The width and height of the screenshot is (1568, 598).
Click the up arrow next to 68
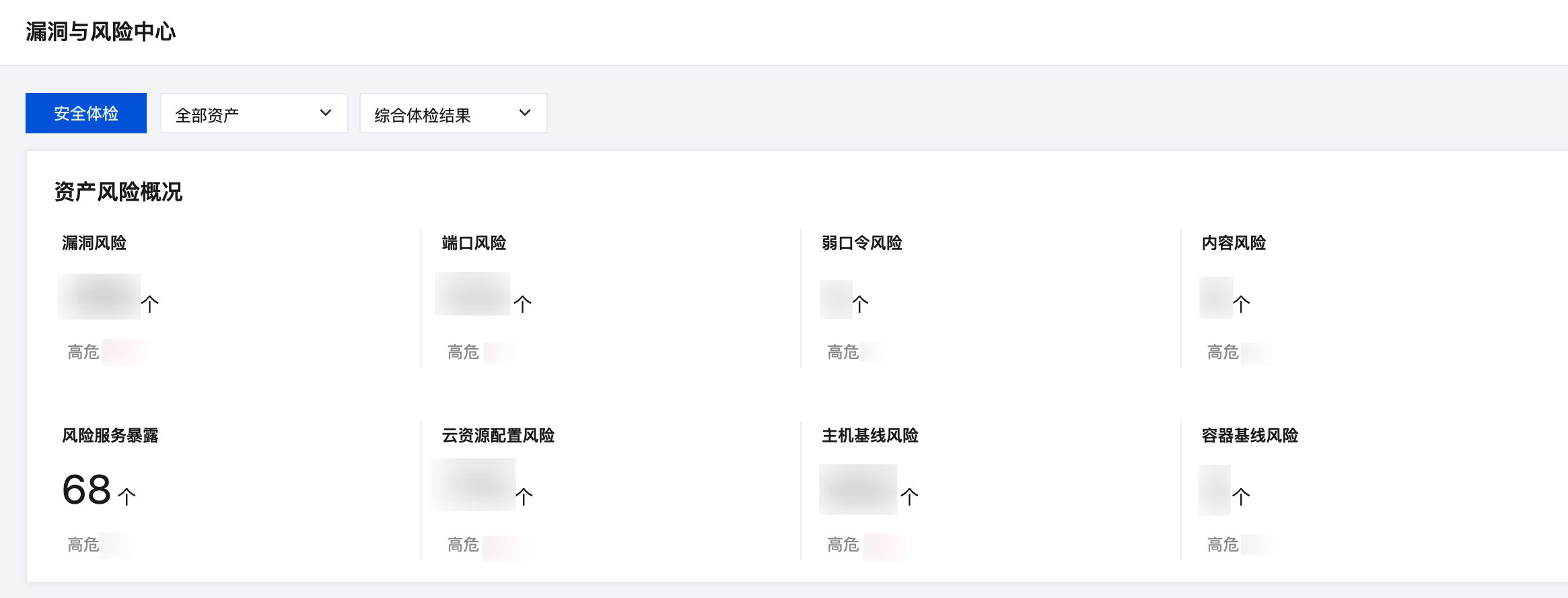pos(127,496)
